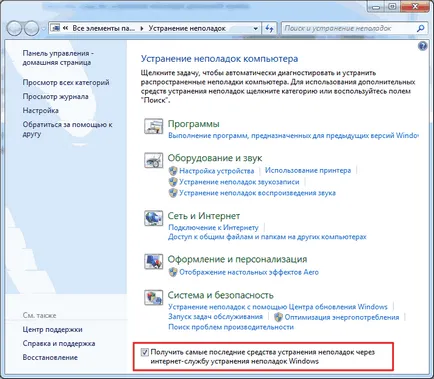Expand the arrow between Все элементы and Устранение неполадок

click(x=142, y=29)
